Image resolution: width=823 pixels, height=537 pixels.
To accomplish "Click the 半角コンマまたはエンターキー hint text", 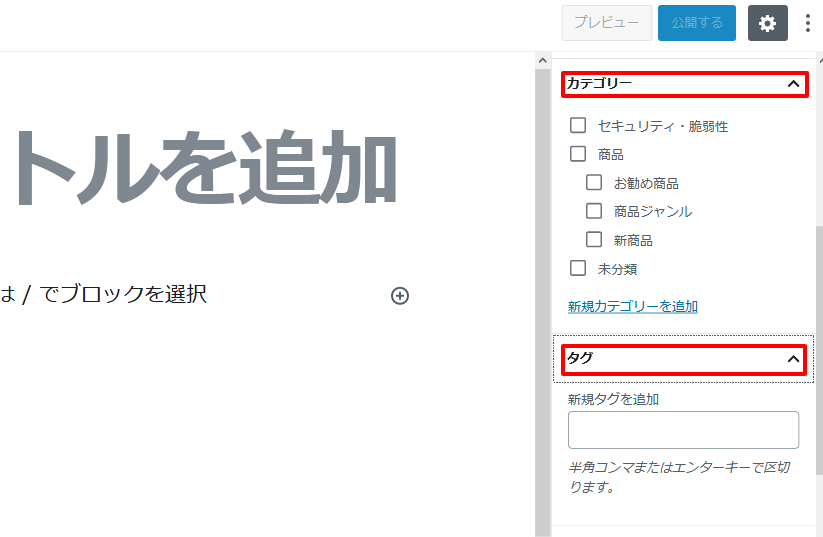I will pyautogui.click(x=679, y=477).
